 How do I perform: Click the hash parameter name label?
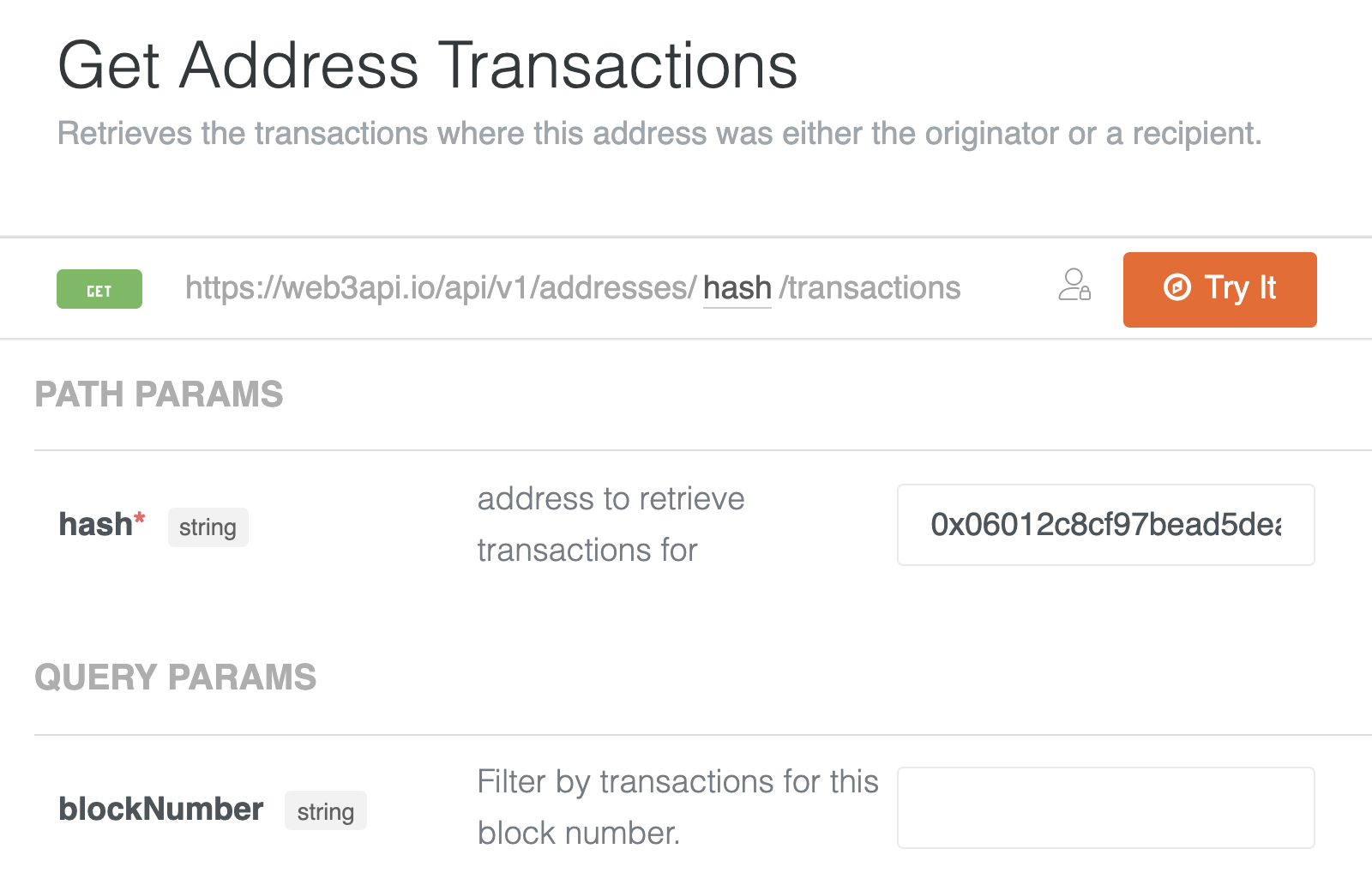coord(95,524)
